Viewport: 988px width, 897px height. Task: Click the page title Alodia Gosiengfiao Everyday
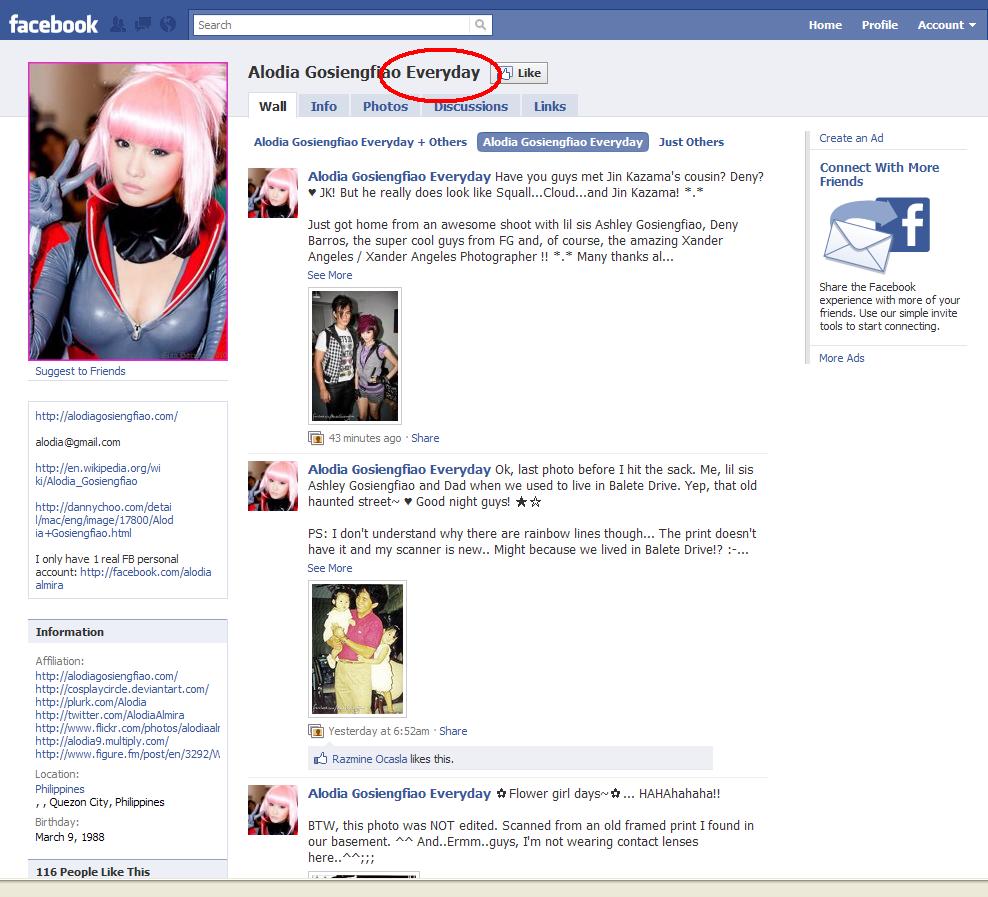tap(364, 72)
